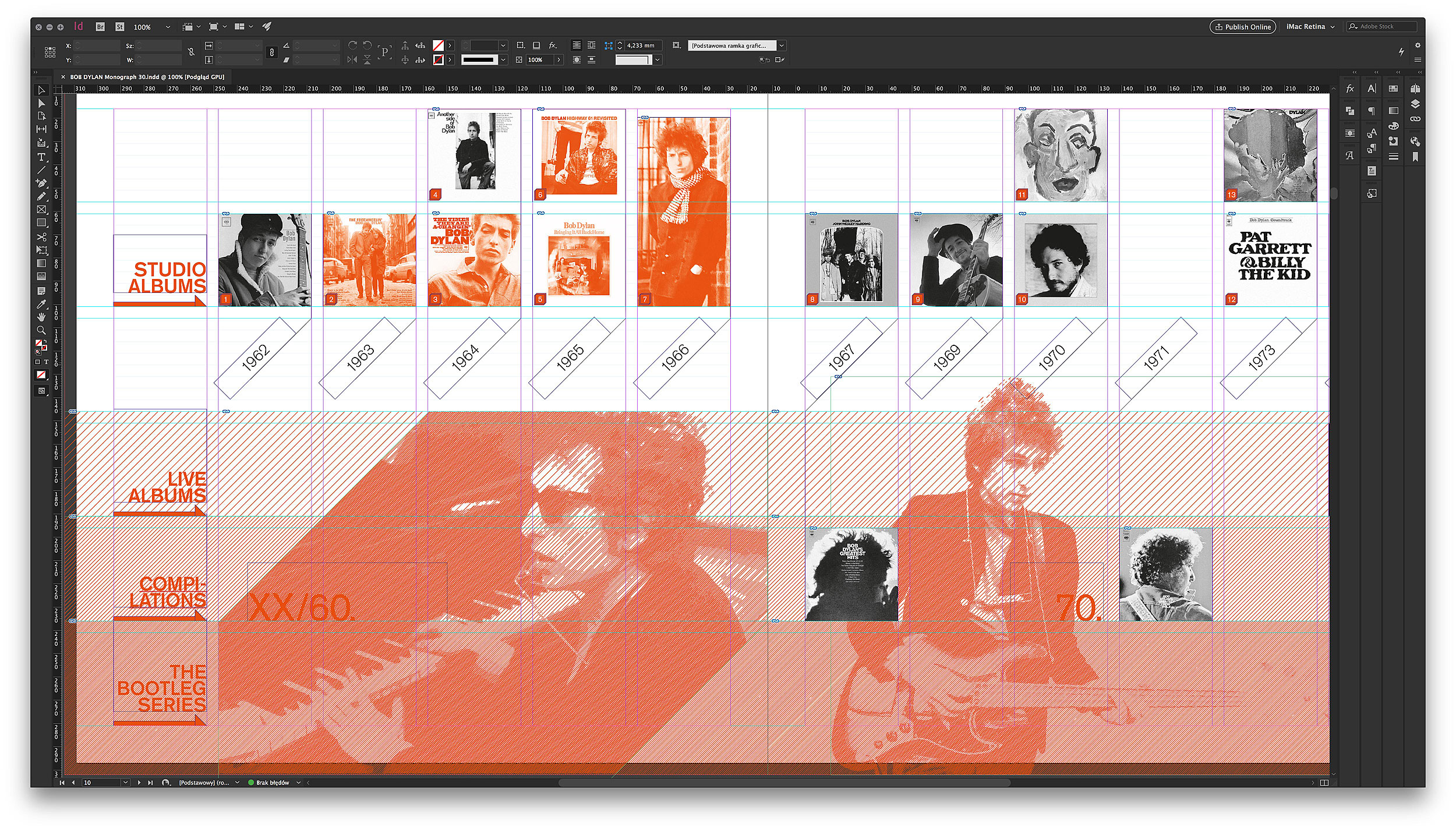Open the control panel menu icon
Screen dimensions: 1456x831
1418,59
